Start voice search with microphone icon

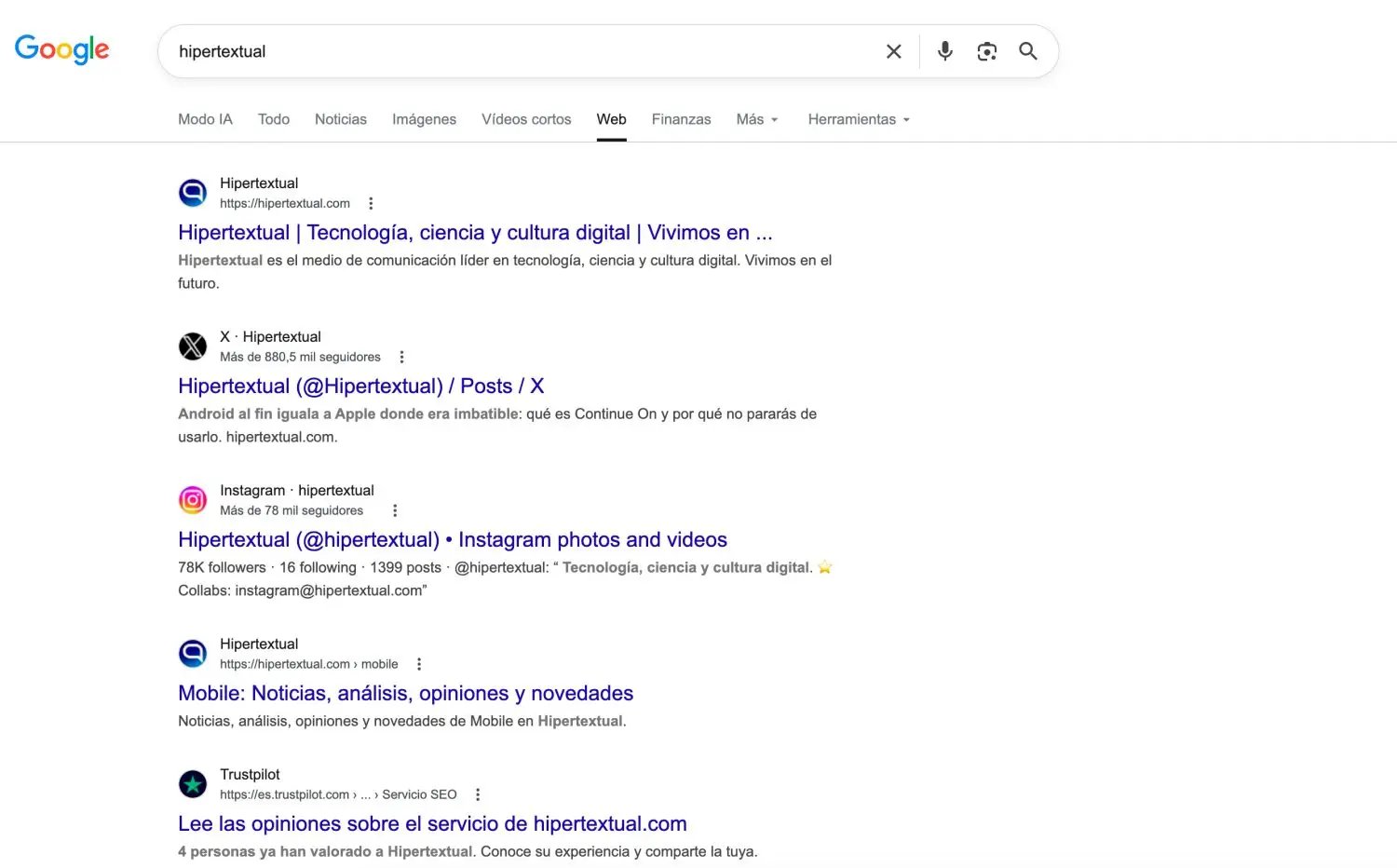tap(944, 51)
